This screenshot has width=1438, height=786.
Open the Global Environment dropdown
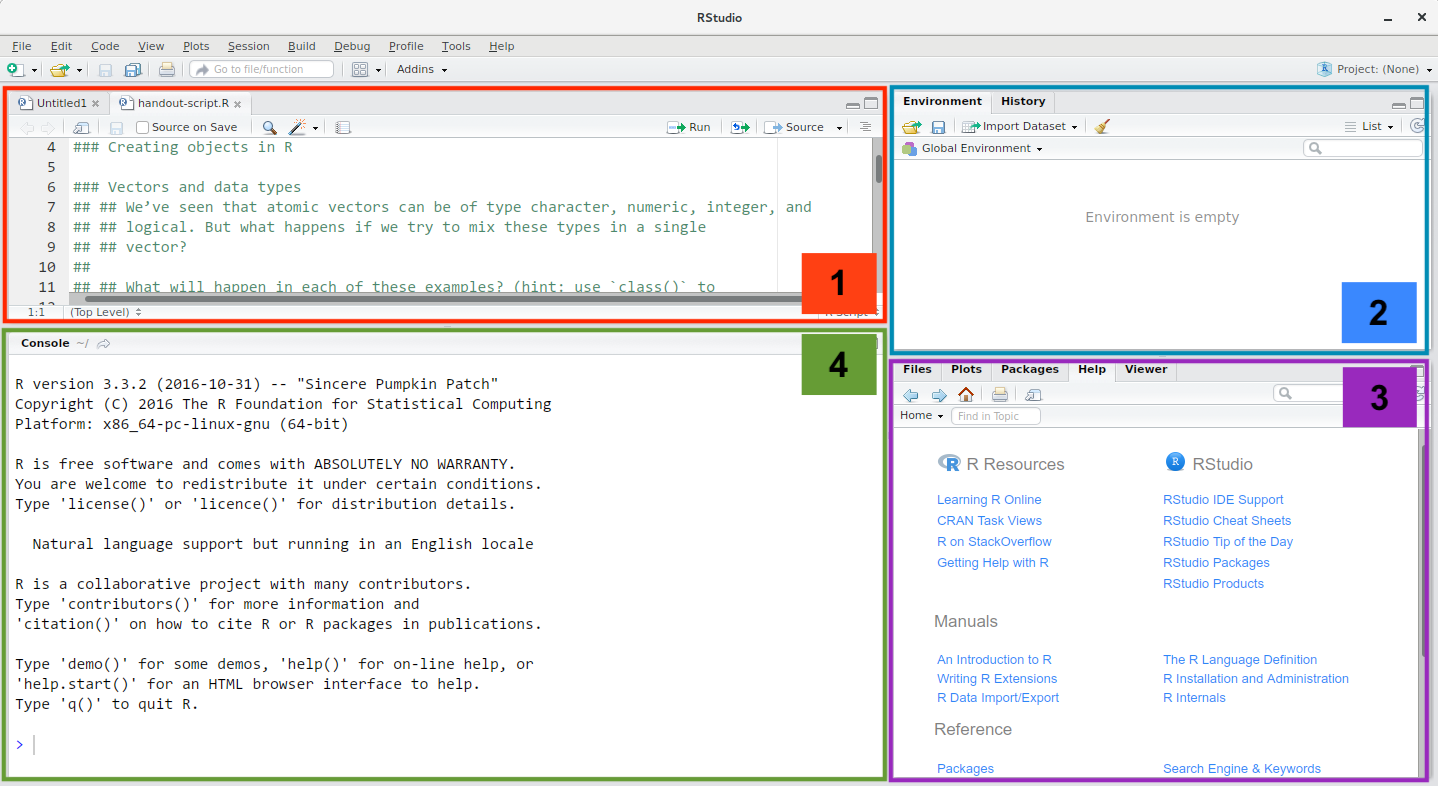click(972, 148)
